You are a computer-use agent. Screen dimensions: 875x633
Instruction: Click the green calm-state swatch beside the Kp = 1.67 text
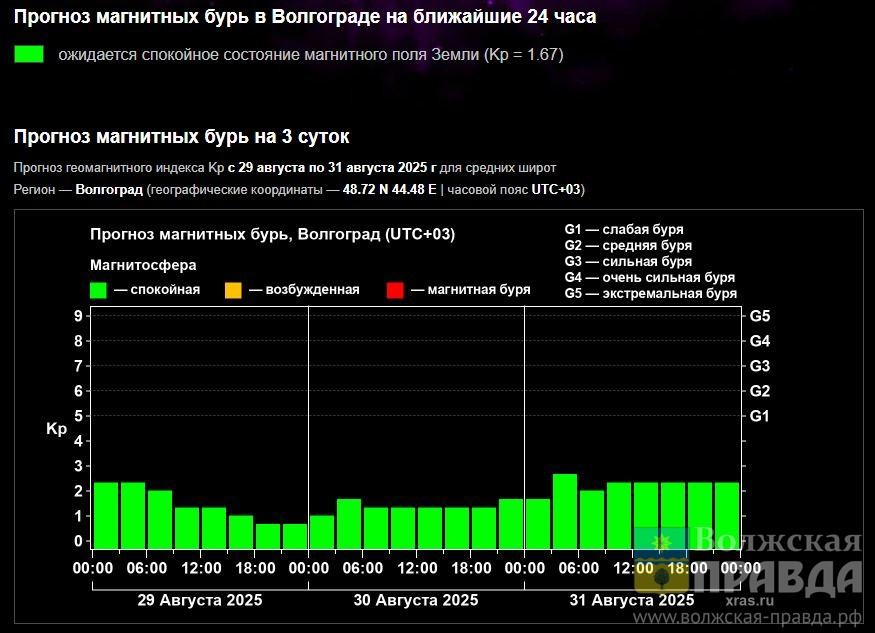click(x=29, y=54)
